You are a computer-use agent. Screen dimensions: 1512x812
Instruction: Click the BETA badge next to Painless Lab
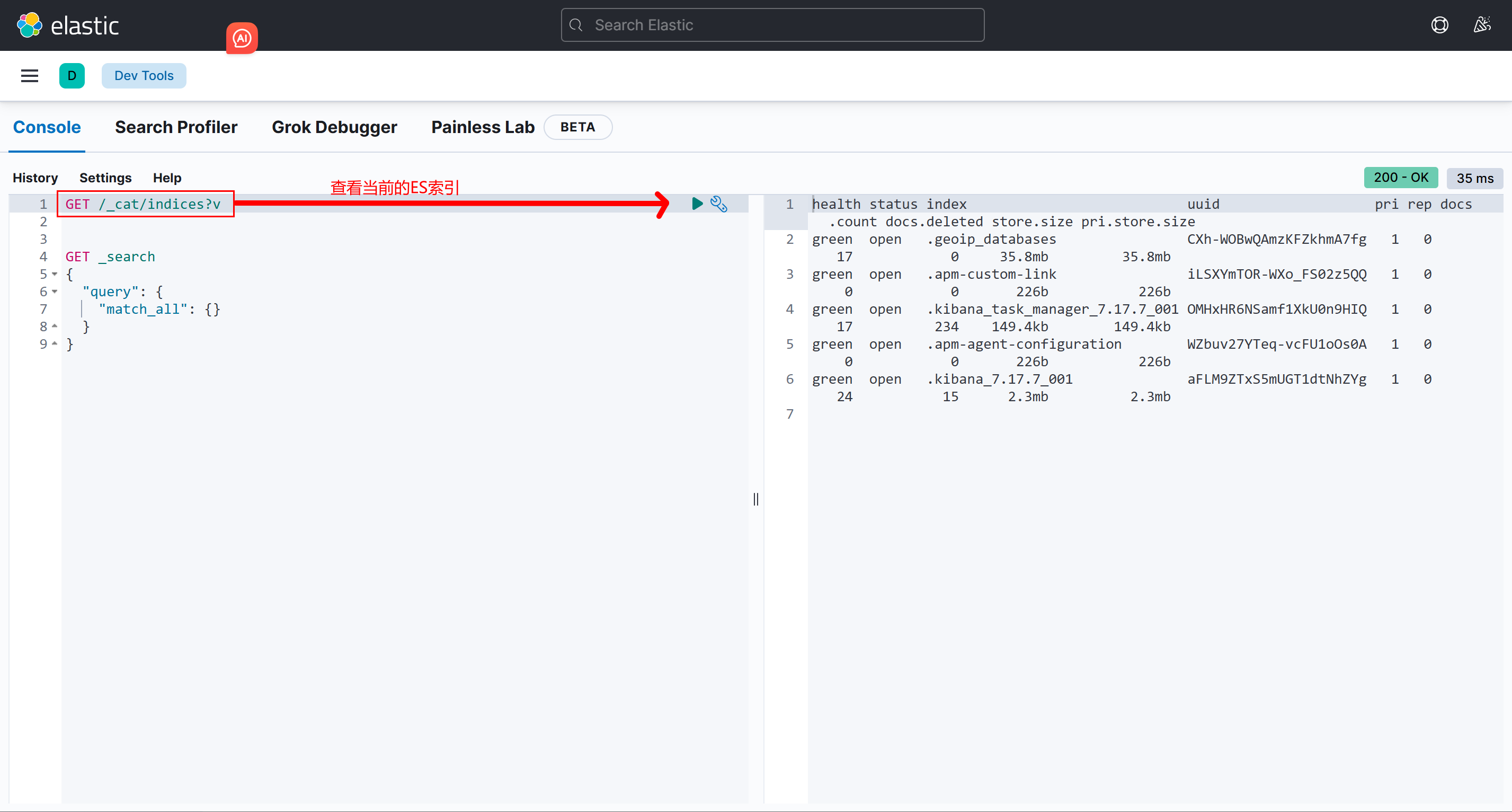(x=578, y=127)
